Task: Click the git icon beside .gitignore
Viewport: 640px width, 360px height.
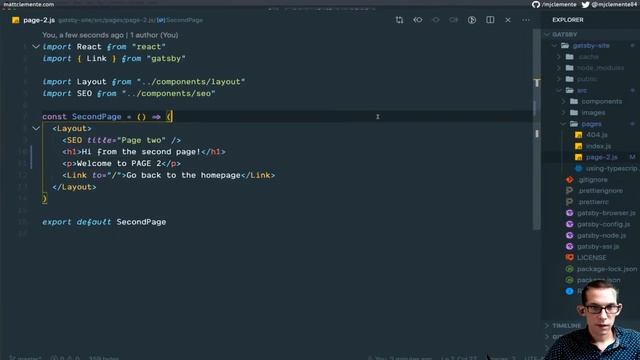Action: point(570,180)
